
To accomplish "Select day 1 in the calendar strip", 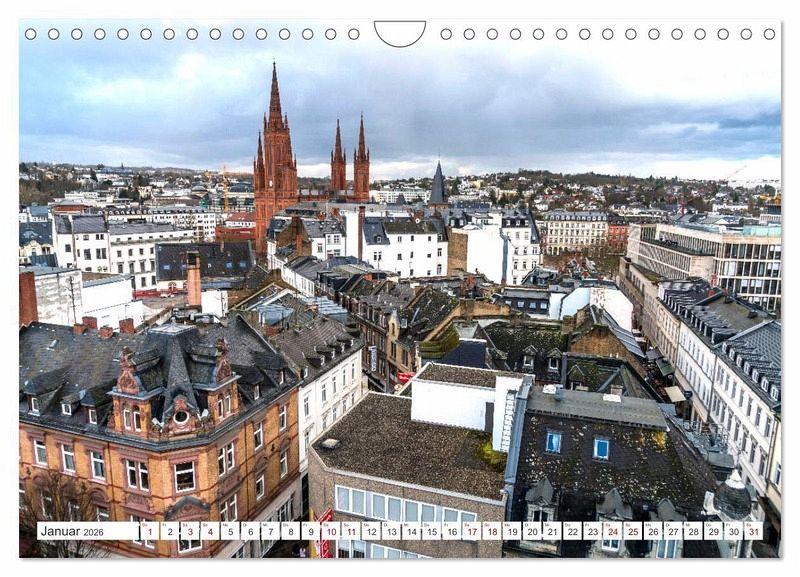I will 148,531.
